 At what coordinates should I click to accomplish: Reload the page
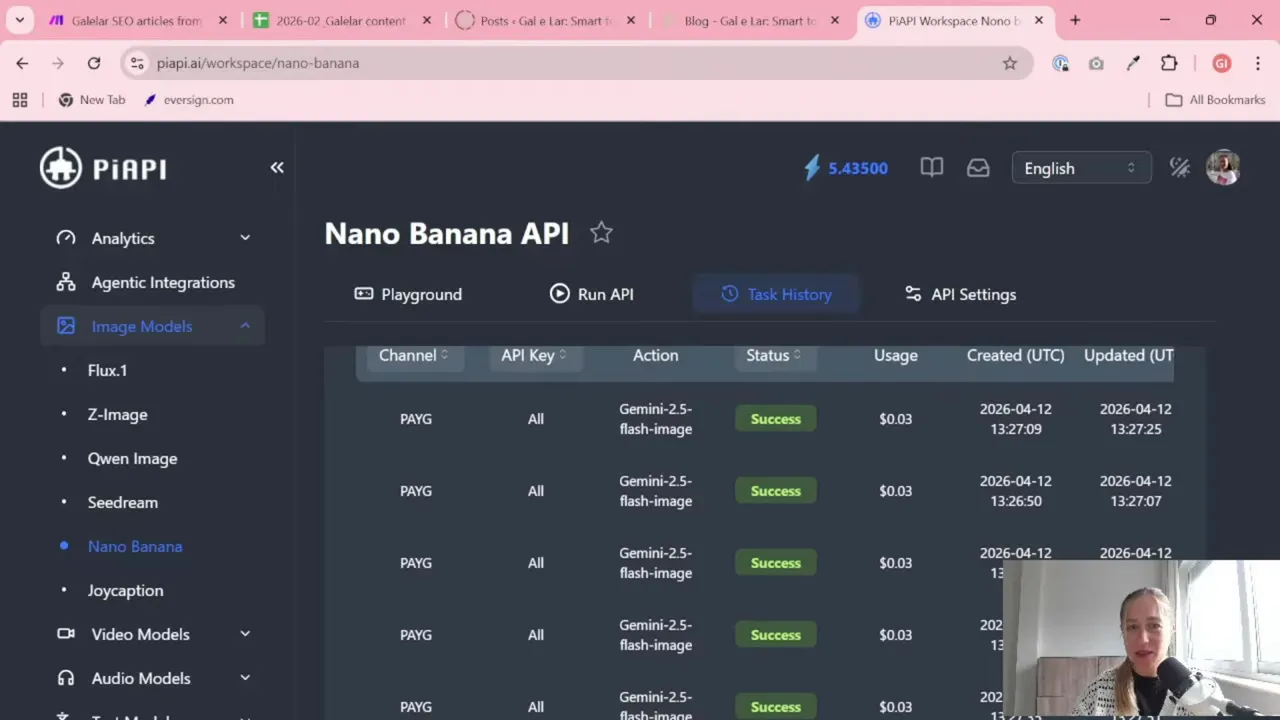(x=94, y=63)
